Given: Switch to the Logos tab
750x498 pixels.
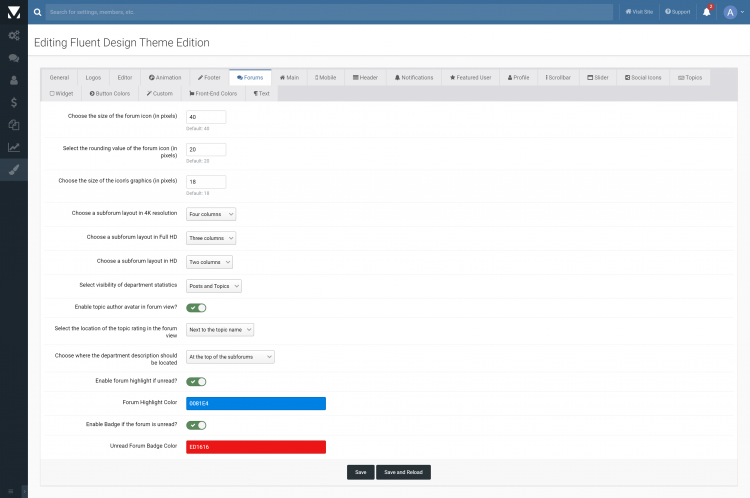Looking at the screenshot, I should point(93,77).
